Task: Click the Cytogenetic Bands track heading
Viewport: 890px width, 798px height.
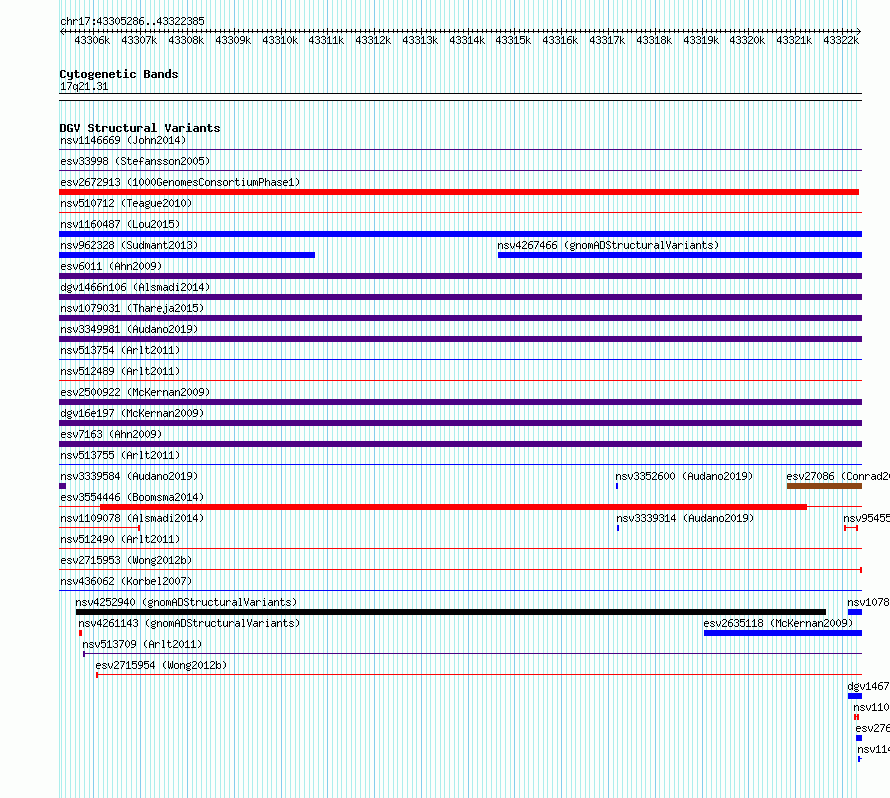Action: (119, 74)
